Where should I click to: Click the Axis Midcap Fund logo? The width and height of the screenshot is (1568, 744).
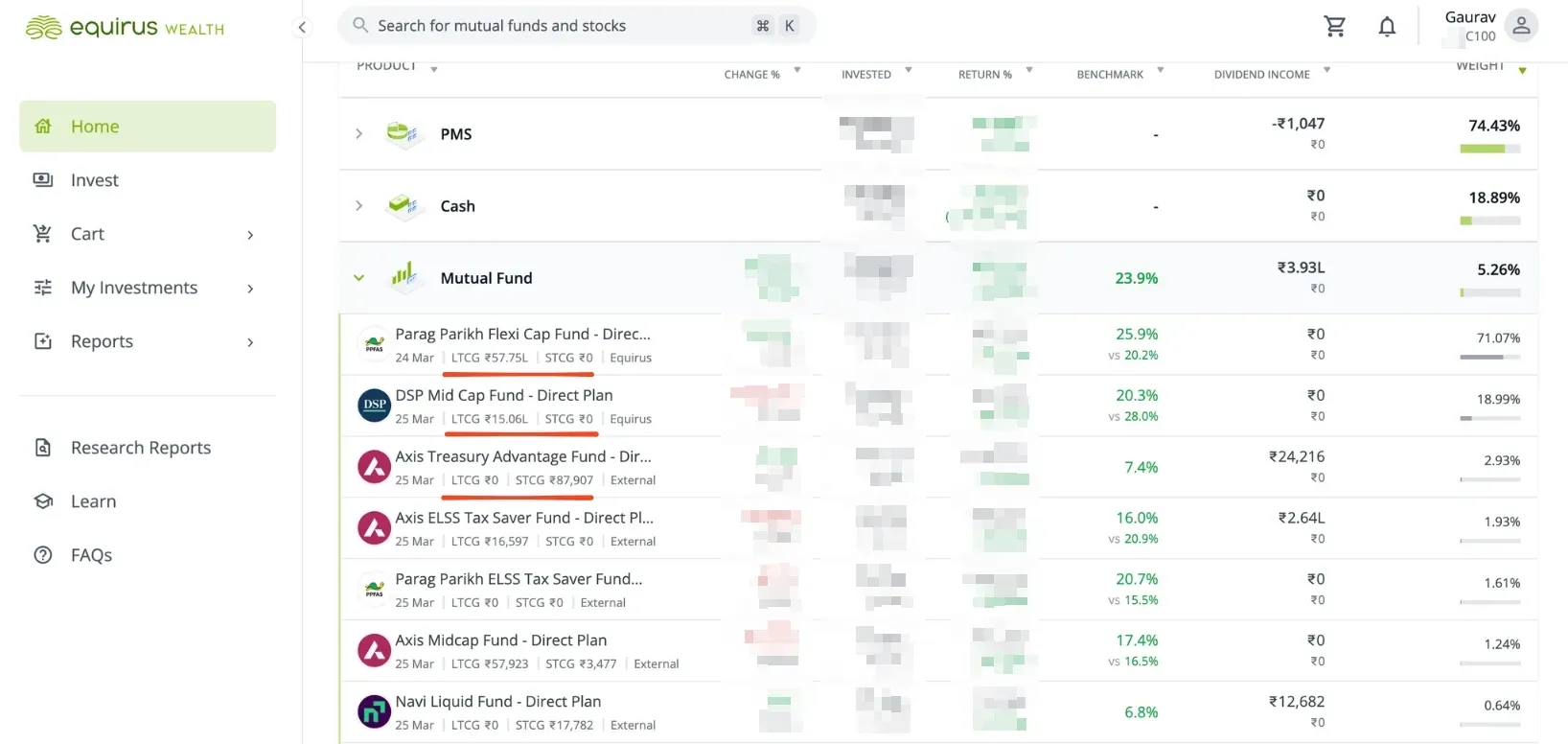tap(374, 650)
